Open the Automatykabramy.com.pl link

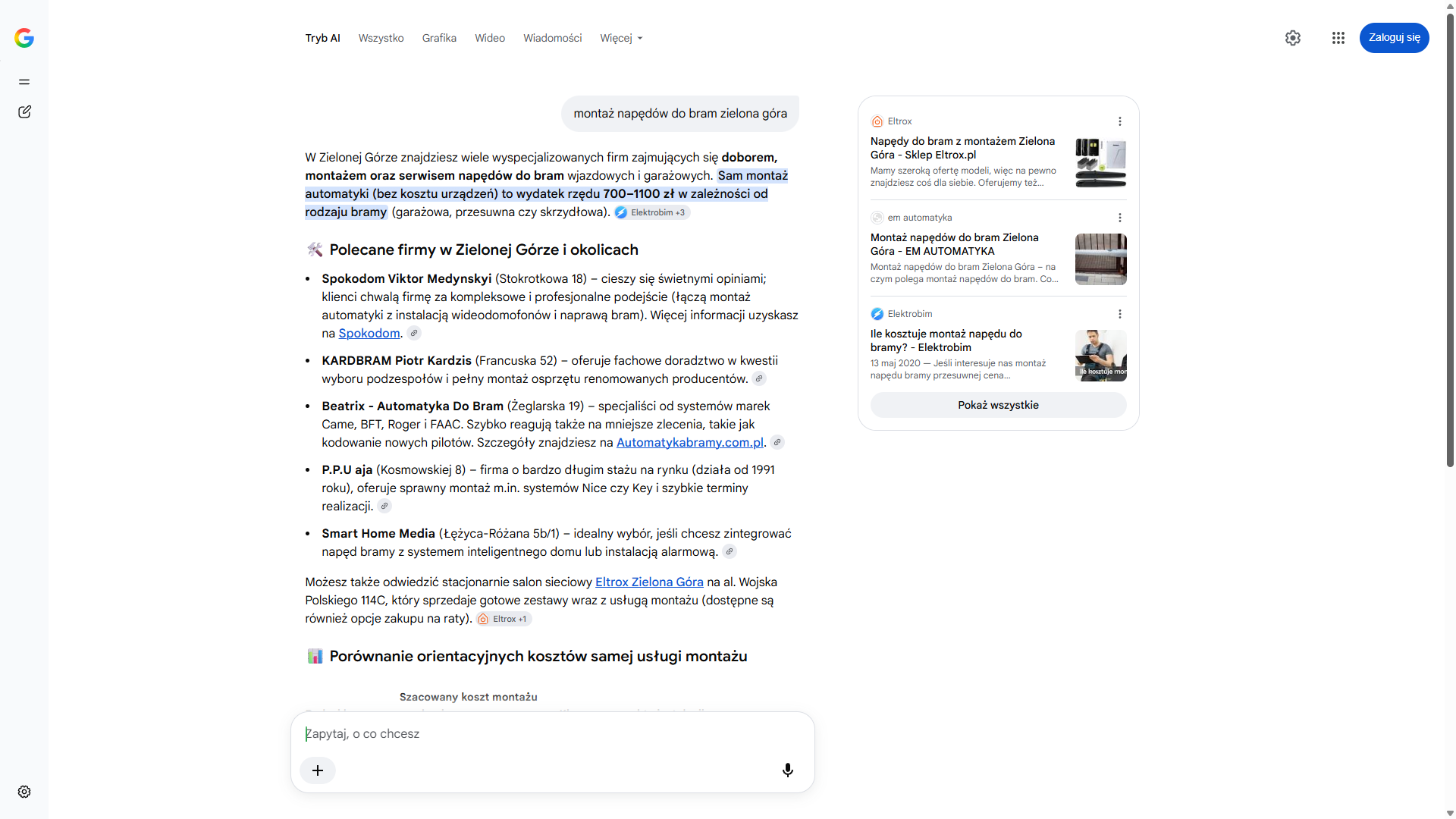pos(690,442)
